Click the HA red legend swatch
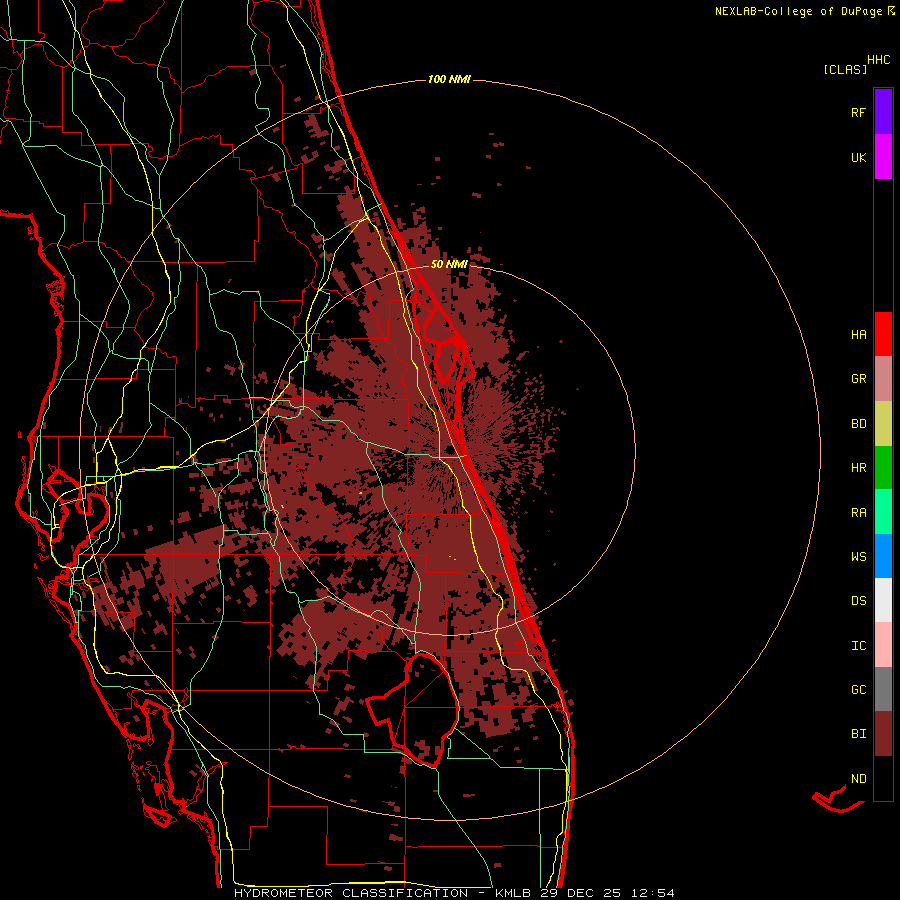Screen dimensions: 900x900 coord(883,334)
